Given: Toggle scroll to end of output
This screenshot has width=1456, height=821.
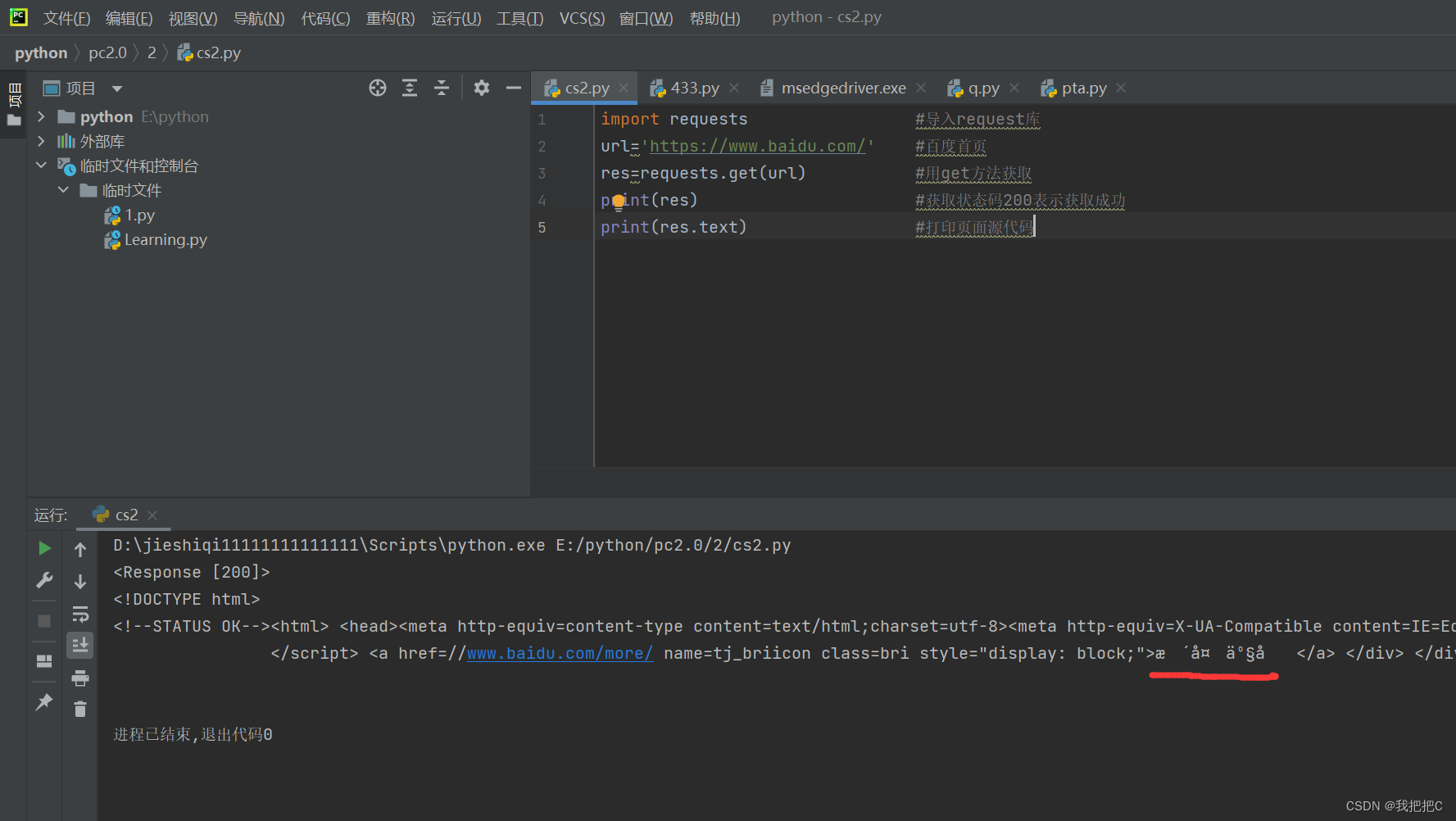Looking at the screenshot, I should [80, 646].
